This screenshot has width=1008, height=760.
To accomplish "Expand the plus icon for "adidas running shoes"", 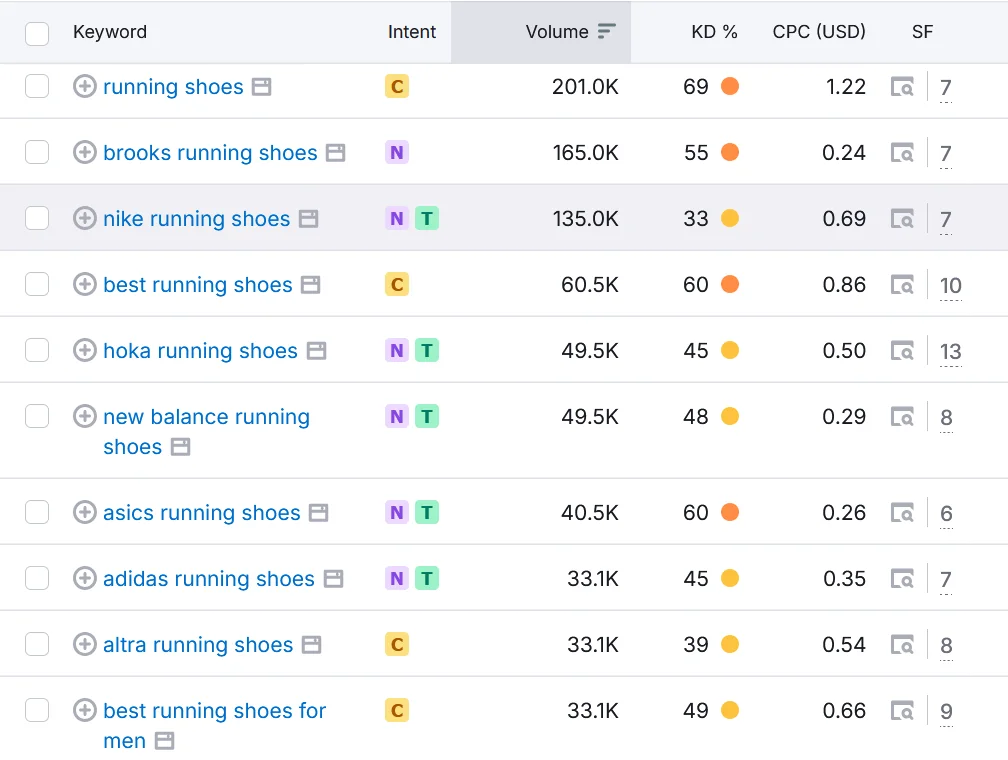I will [x=84, y=578].
